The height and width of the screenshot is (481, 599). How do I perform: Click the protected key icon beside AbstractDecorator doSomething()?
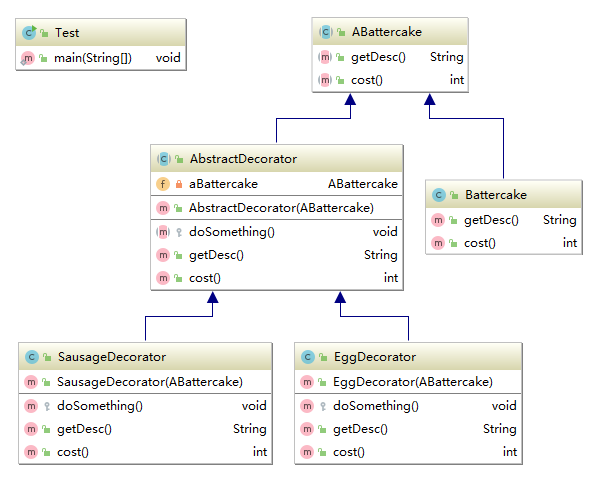pyautogui.click(x=178, y=232)
